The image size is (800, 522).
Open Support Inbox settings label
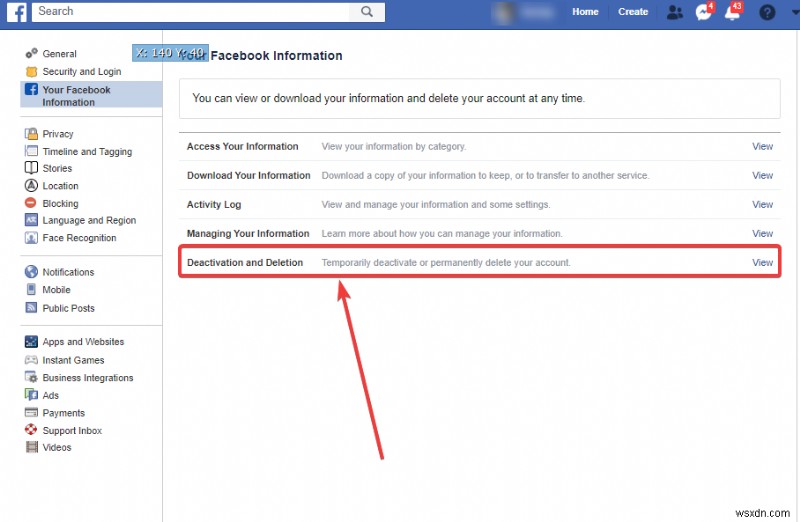tap(72, 430)
